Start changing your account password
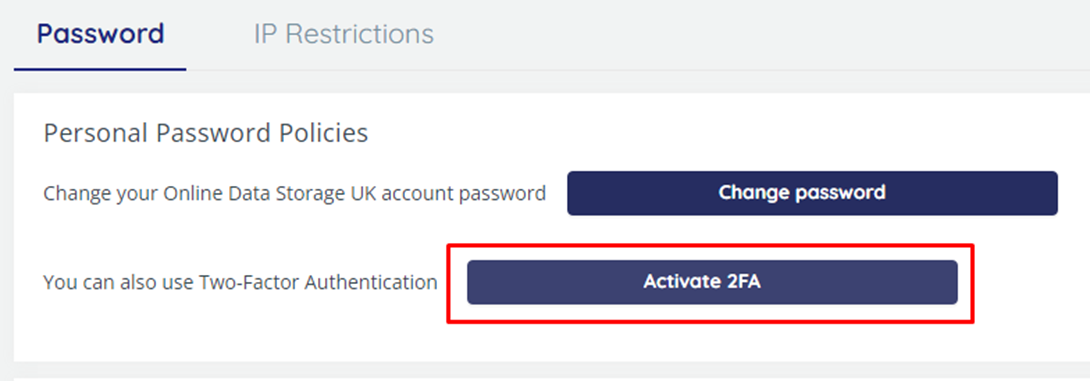The image size is (1090, 381). (x=812, y=193)
